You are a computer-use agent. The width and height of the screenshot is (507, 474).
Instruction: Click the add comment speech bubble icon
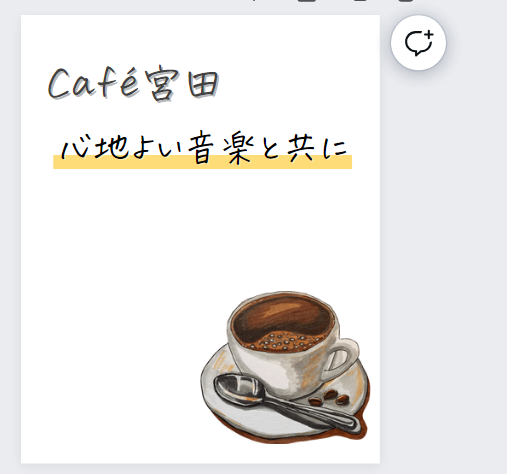418,43
